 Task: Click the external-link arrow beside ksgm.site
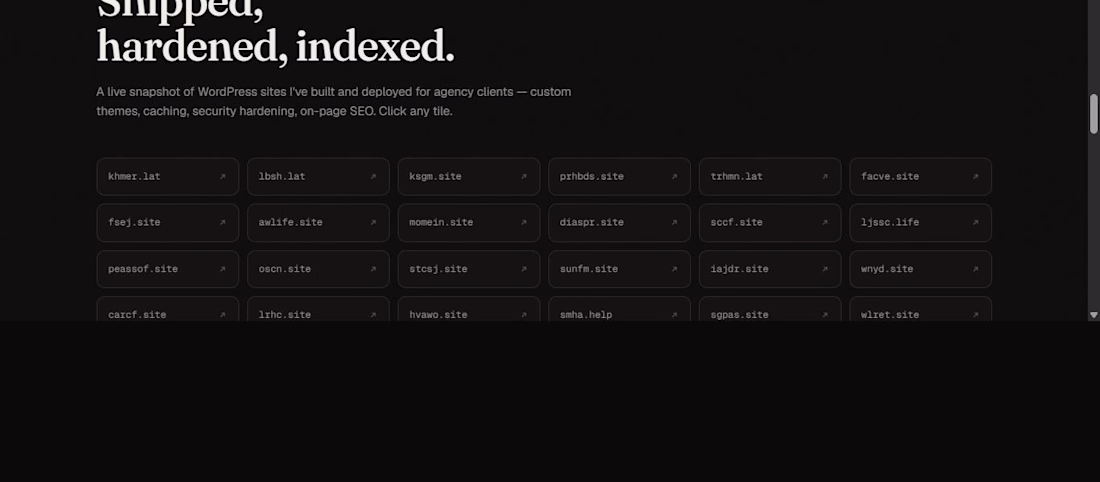pyautogui.click(x=523, y=177)
